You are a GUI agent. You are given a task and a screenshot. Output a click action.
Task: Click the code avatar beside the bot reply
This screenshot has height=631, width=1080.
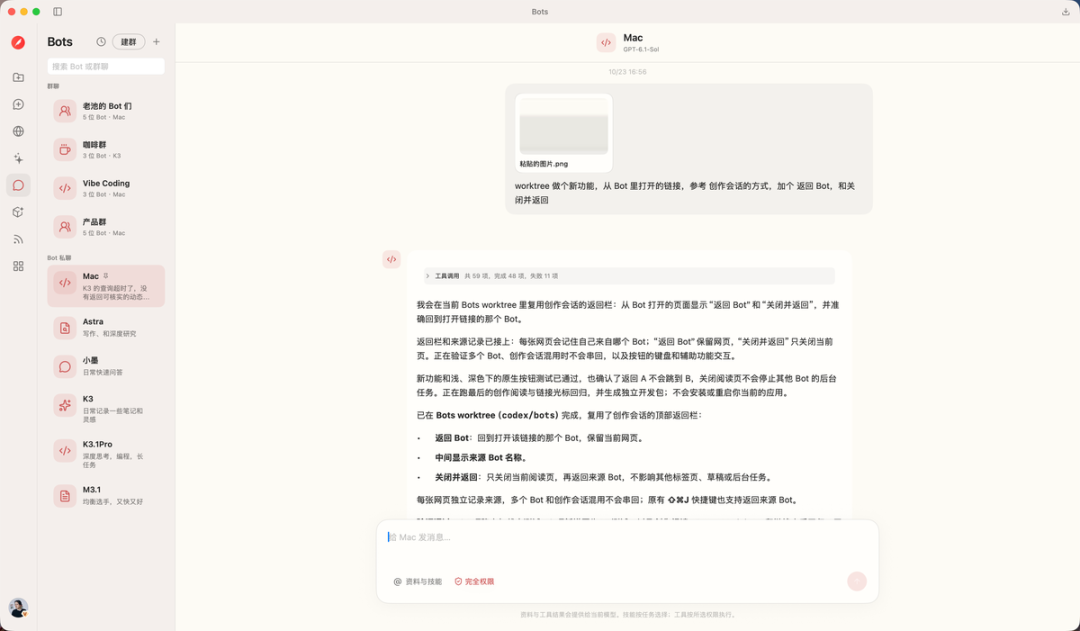391,260
